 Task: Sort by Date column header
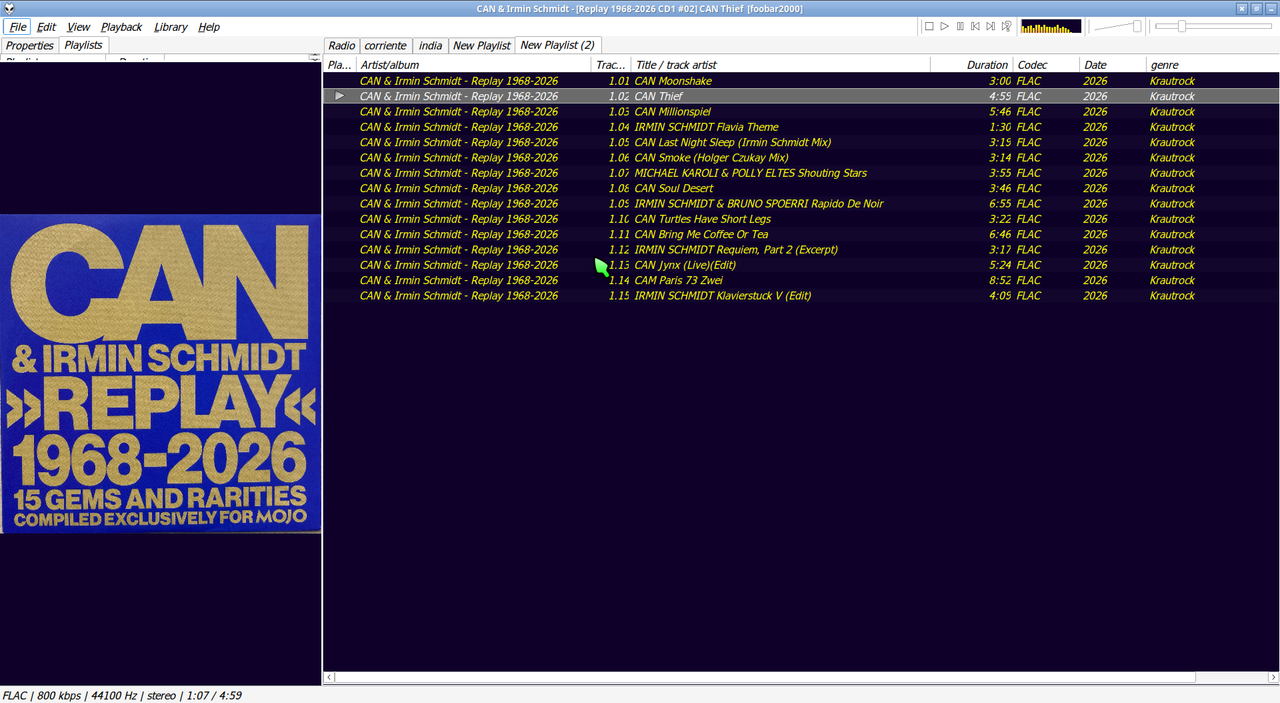[x=1113, y=65]
